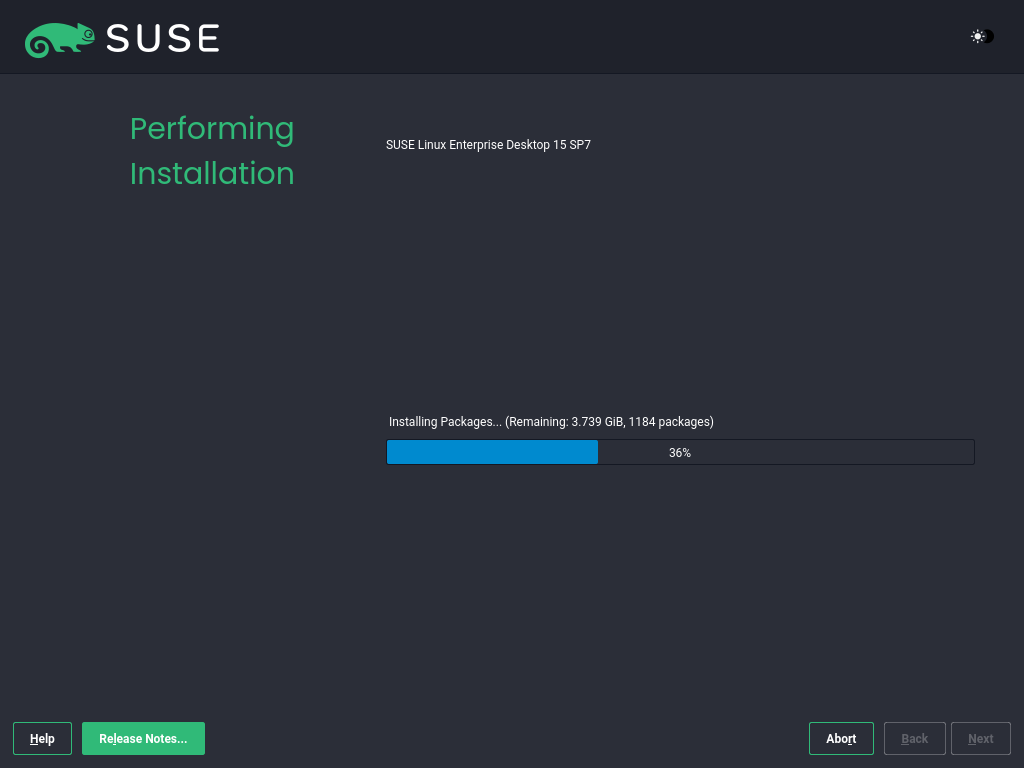
Task: Click the word 'Installation' in the heading
Action: pyautogui.click(x=212, y=174)
